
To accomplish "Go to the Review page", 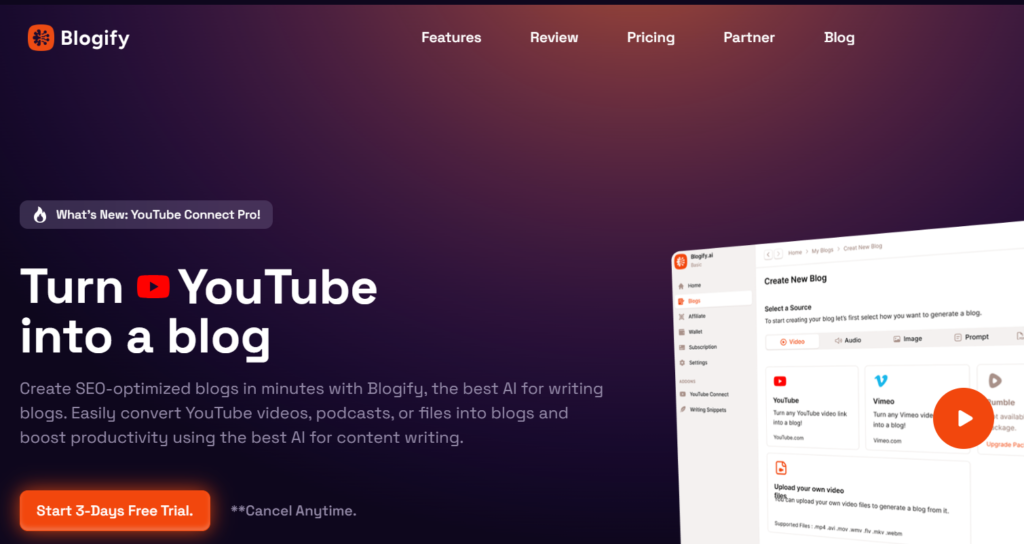I will tap(554, 38).
